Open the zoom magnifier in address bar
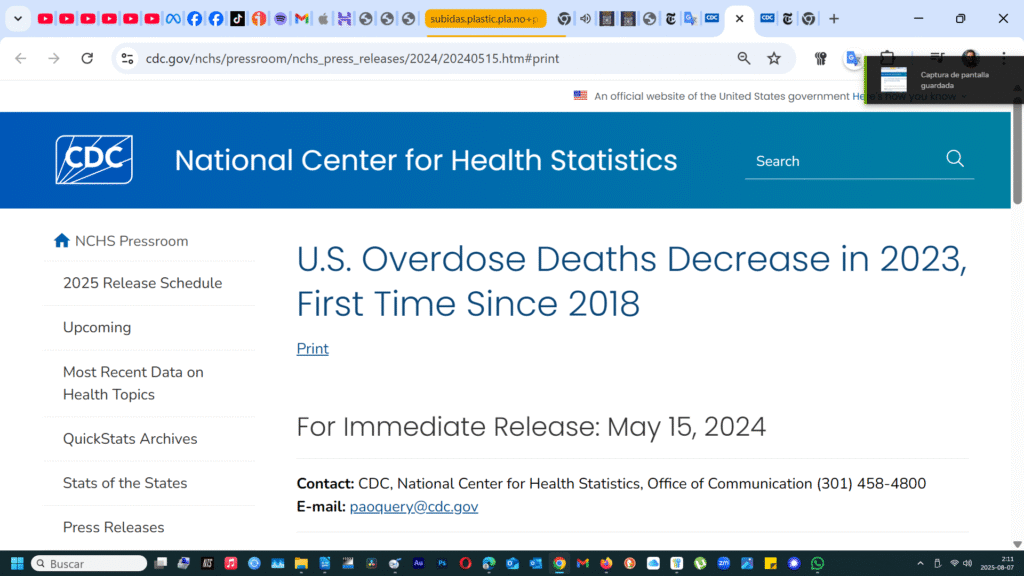Image resolution: width=1024 pixels, height=576 pixels. [x=744, y=59]
